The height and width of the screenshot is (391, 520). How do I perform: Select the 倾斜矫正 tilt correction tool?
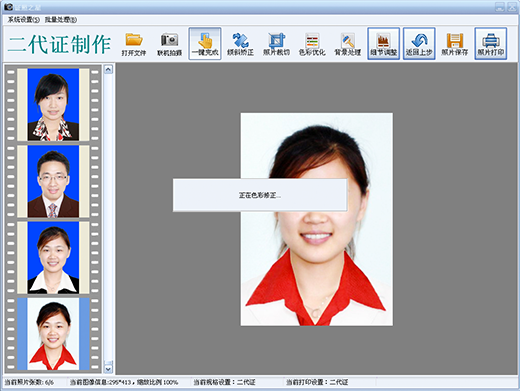pyautogui.click(x=240, y=44)
